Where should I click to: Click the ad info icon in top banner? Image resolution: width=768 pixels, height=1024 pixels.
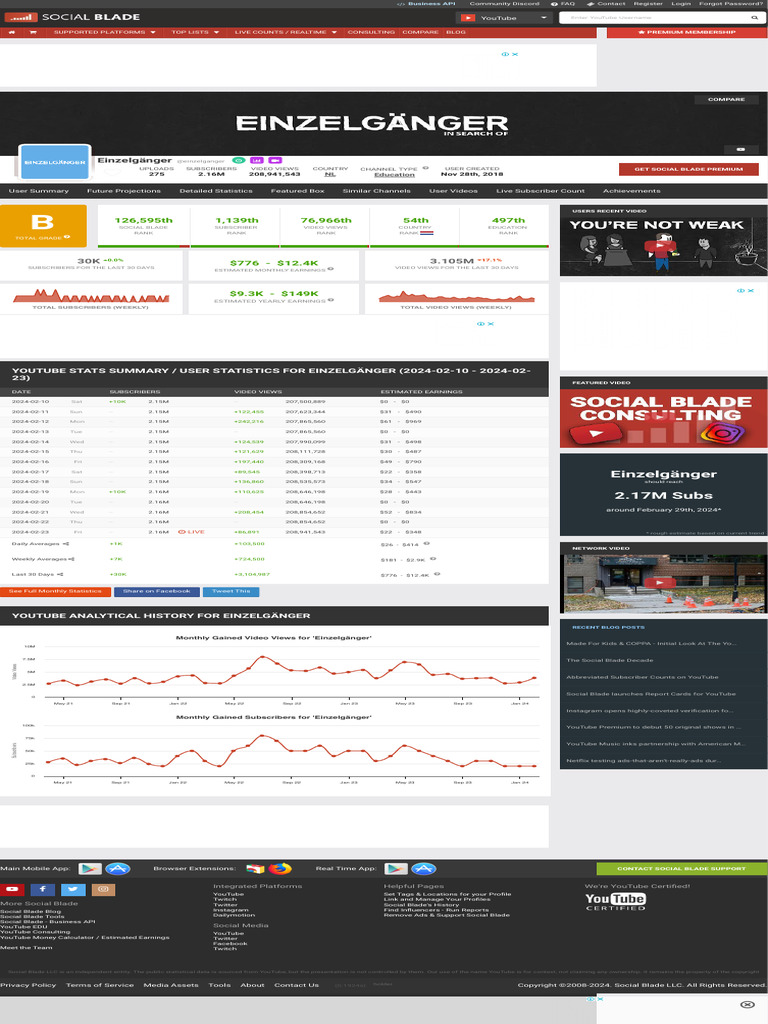(505, 54)
